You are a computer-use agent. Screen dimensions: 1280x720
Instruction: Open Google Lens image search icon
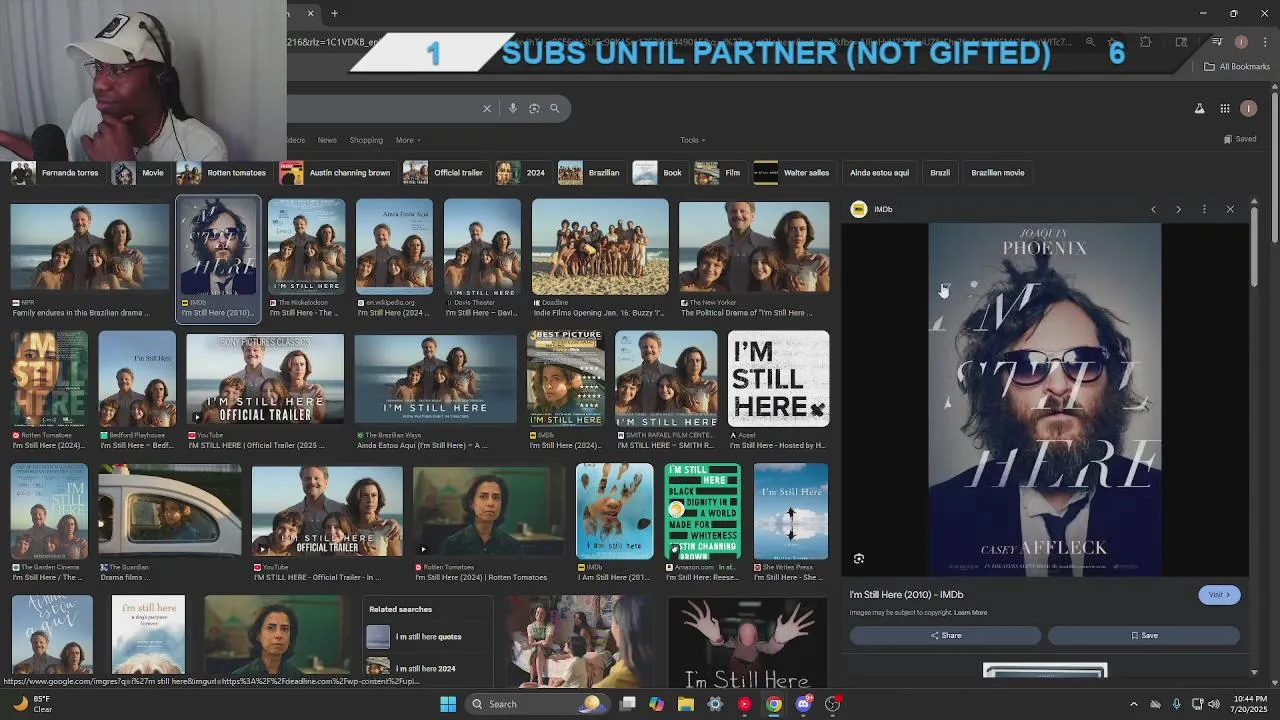coord(534,108)
